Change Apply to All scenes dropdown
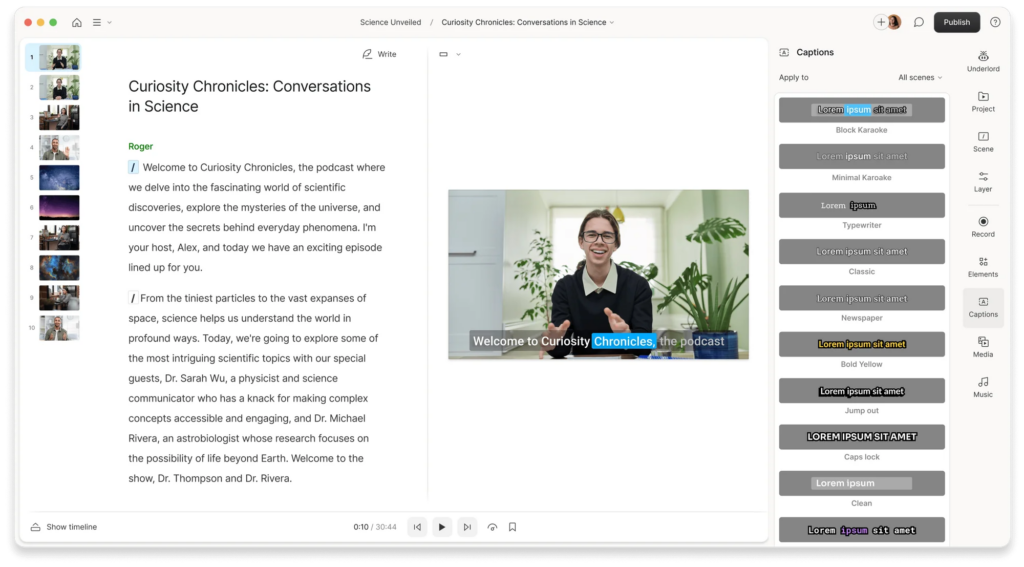The width and height of the screenshot is (1024, 567). [x=920, y=77]
